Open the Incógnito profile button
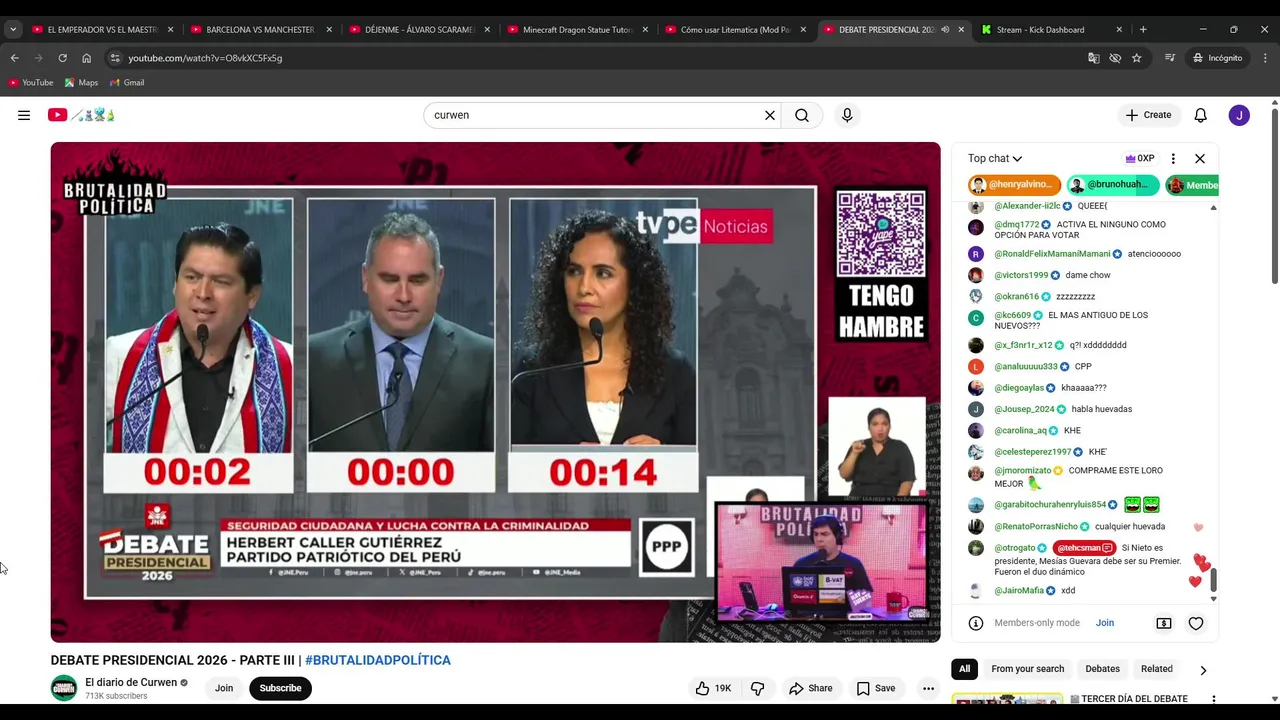The width and height of the screenshot is (1280, 720). tap(1217, 58)
